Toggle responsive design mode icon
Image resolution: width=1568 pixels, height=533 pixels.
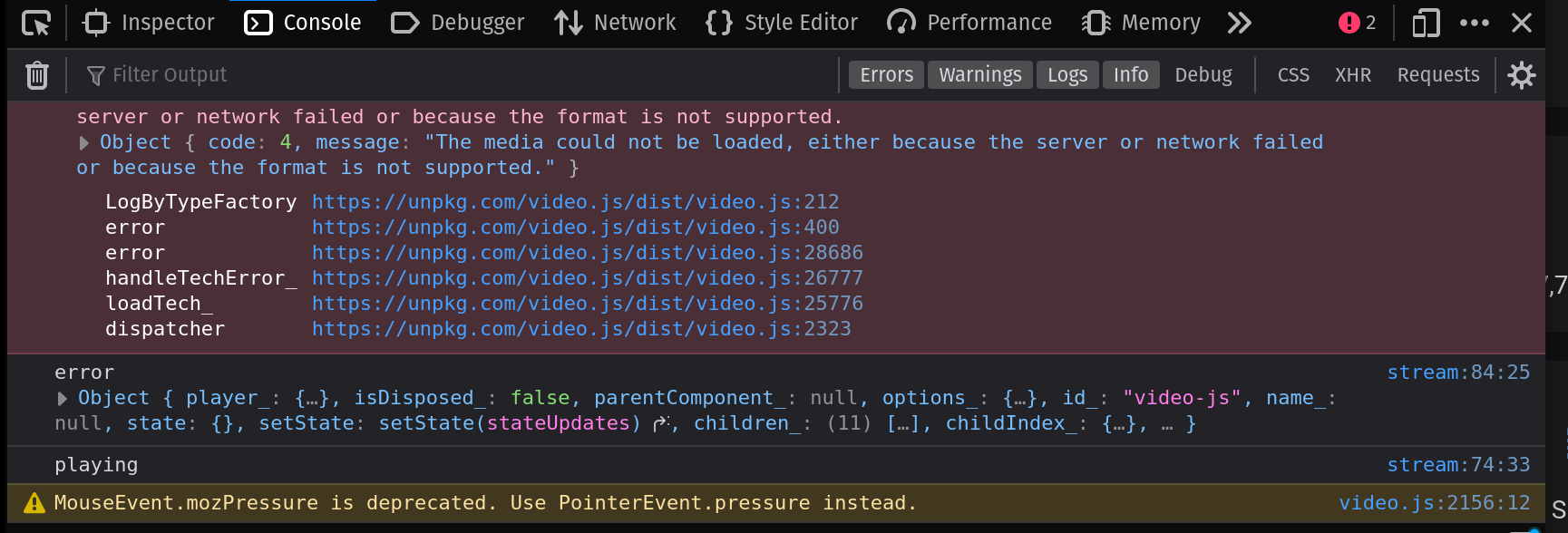pyautogui.click(x=1426, y=23)
